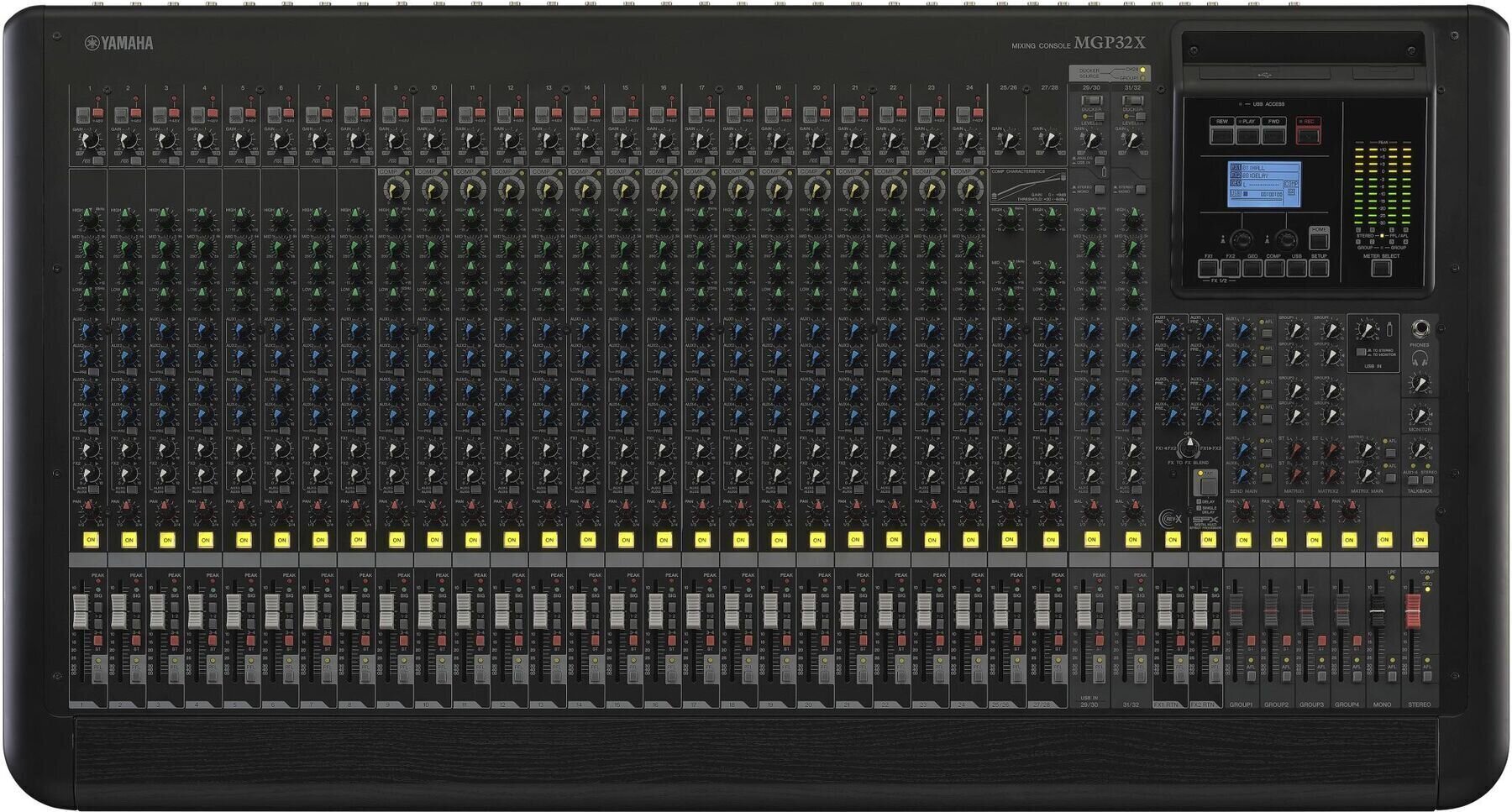Click the PHONES level knob

1420,384
